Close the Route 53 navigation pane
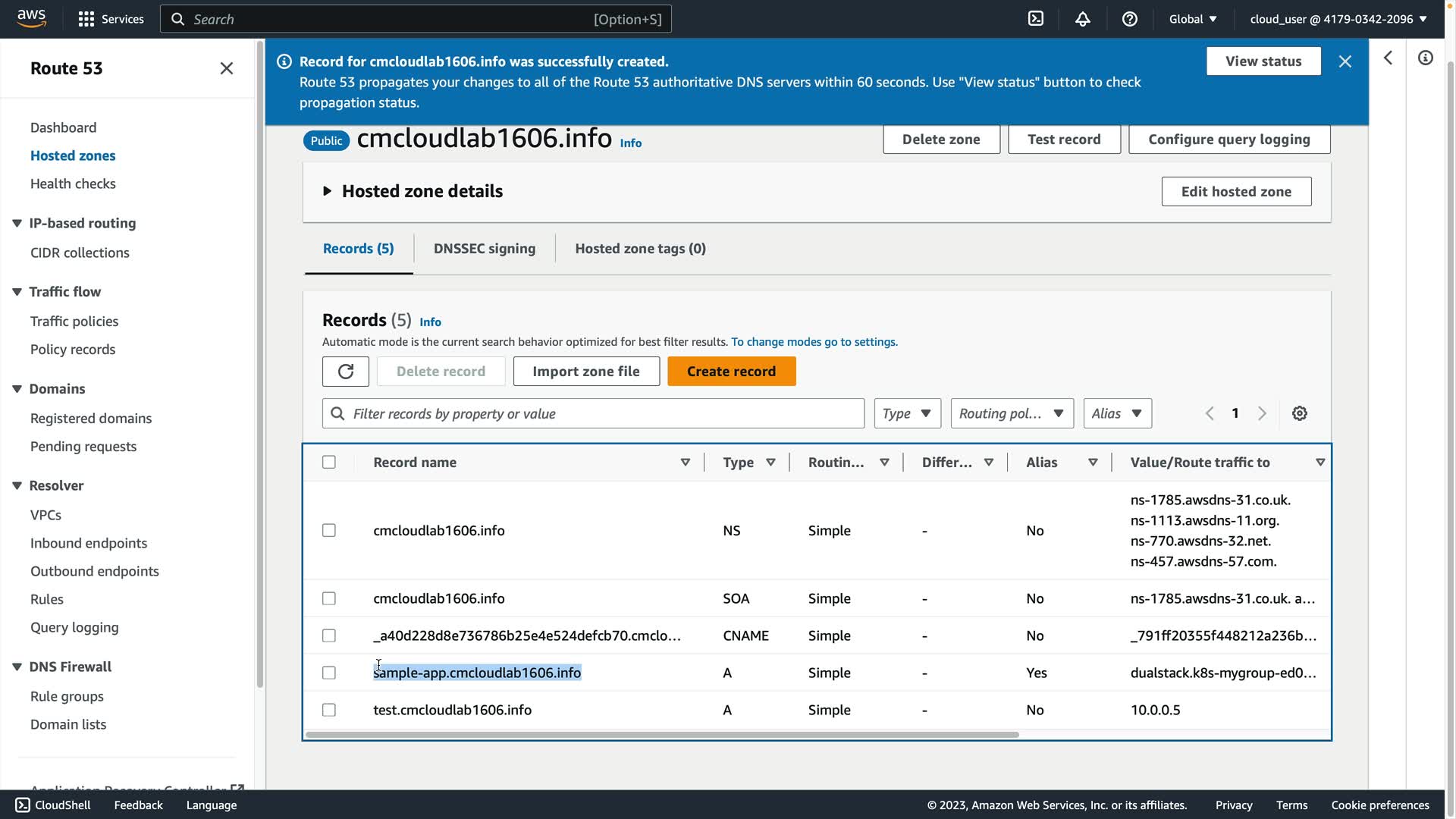 click(x=227, y=68)
